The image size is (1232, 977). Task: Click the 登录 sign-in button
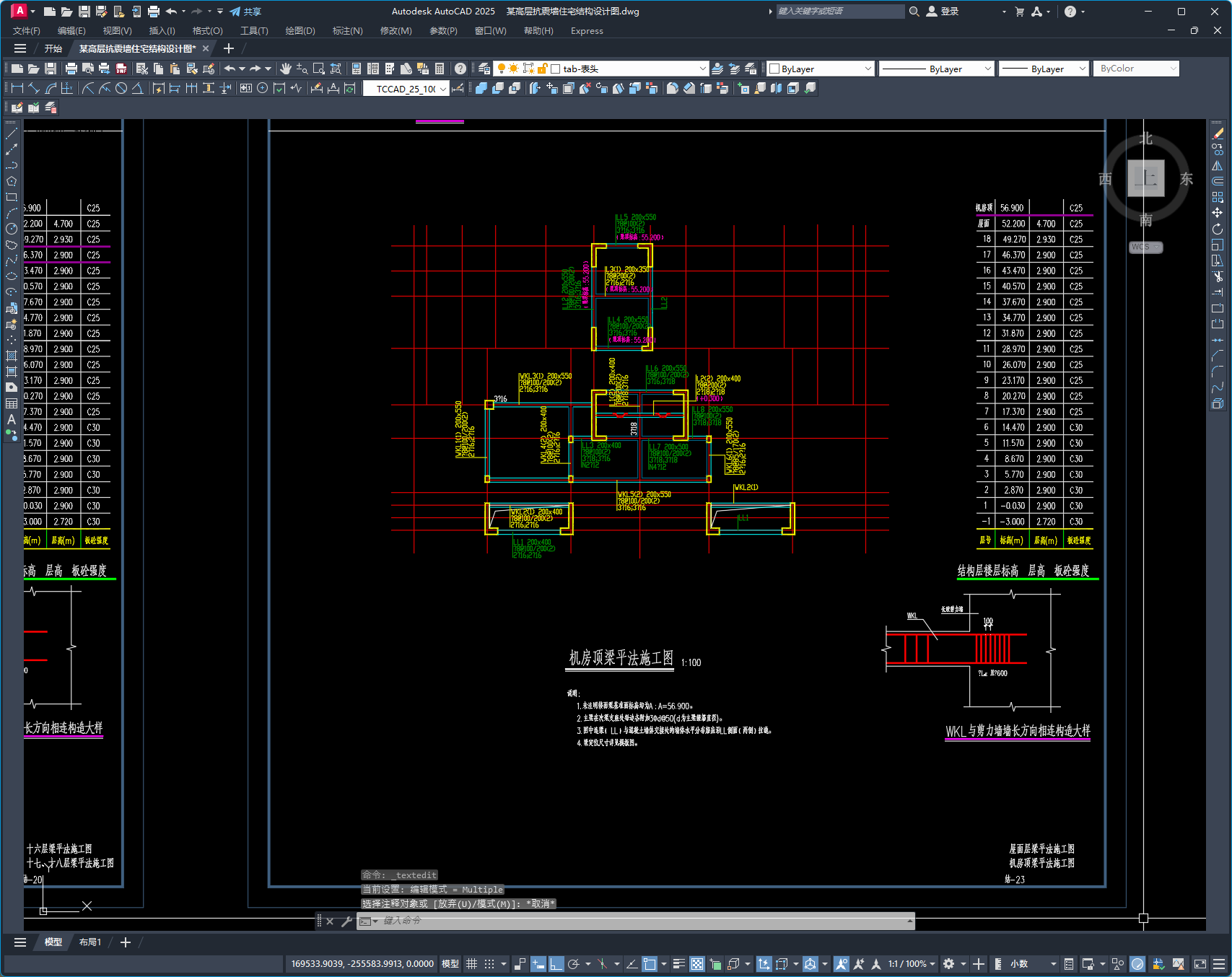(943, 12)
